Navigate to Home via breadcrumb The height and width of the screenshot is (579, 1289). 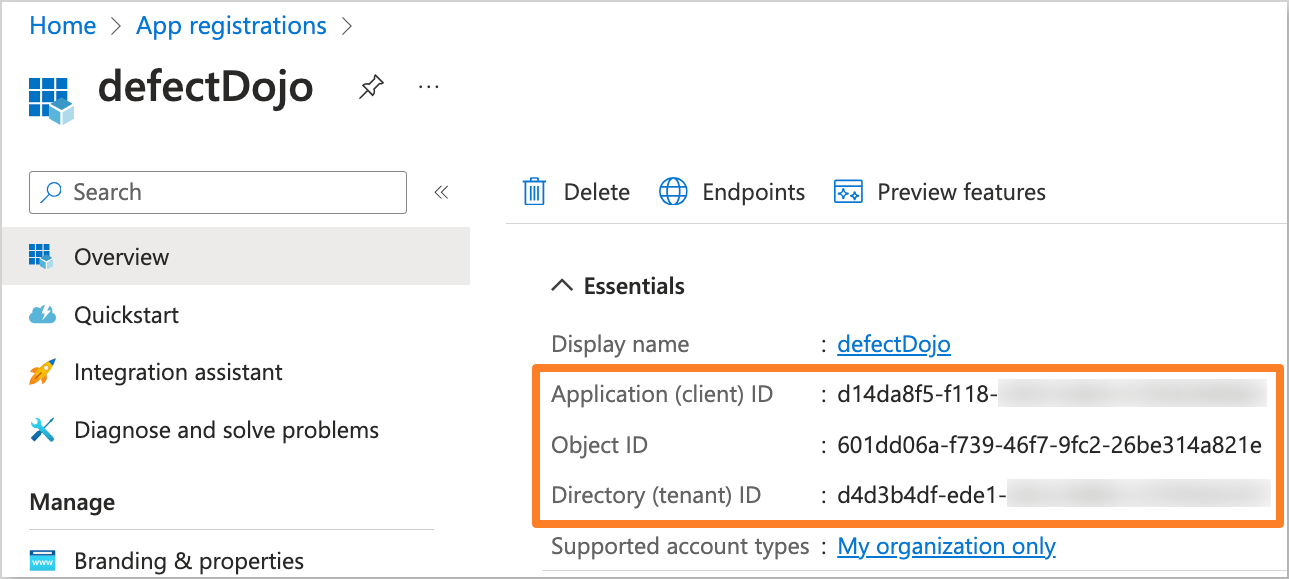point(62,25)
